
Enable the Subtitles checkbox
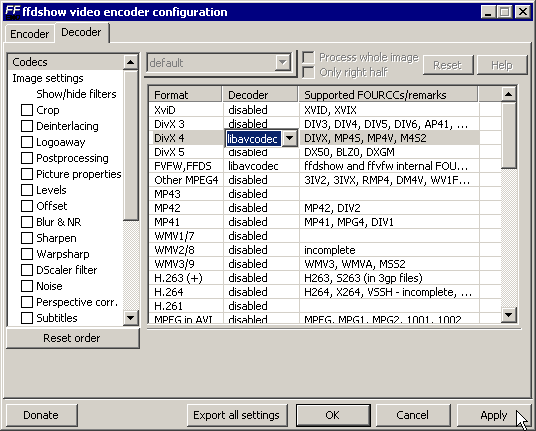pos(27,318)
